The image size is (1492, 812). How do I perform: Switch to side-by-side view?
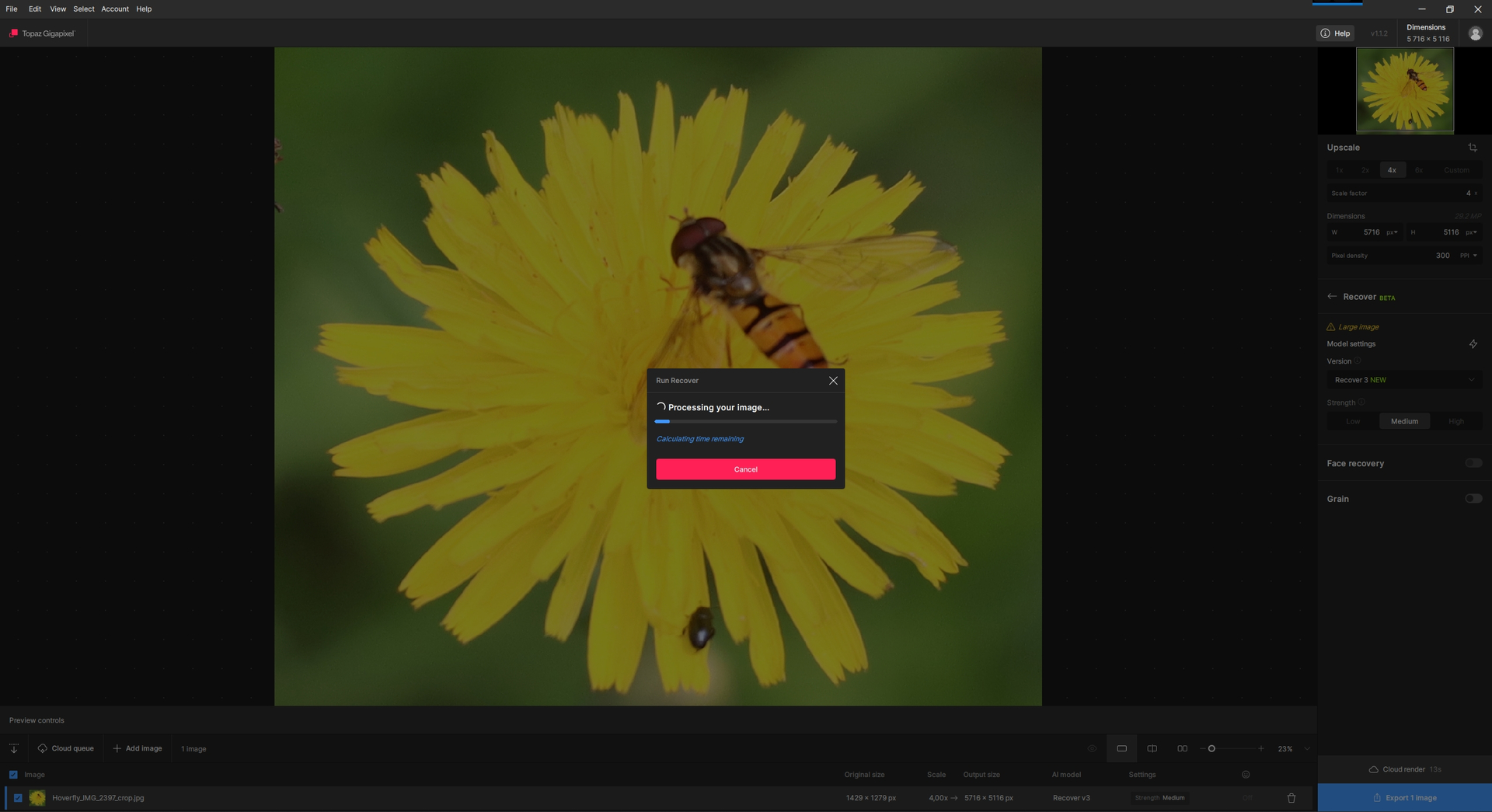1182,749
